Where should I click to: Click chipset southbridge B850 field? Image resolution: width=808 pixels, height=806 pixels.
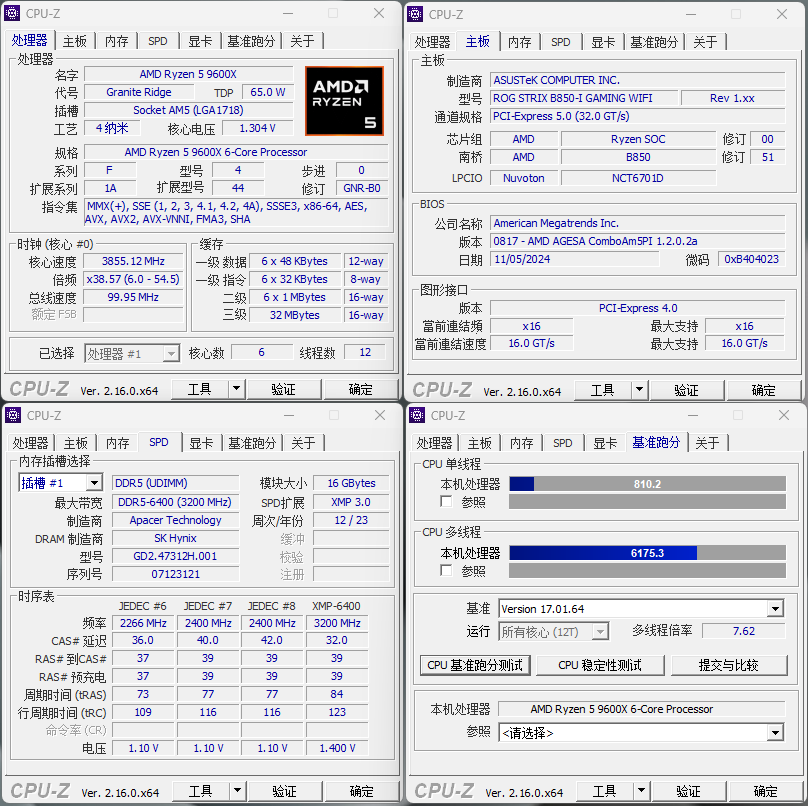click(x=638, y=157)
